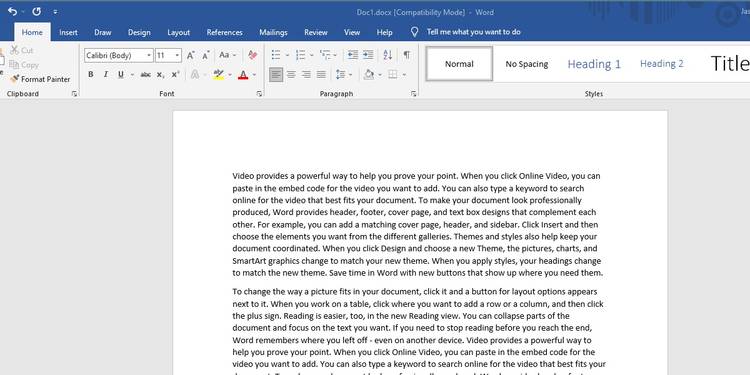
Task: Open the Calibri (Body) font name dropdown
Action: click(x=149, y=55)
